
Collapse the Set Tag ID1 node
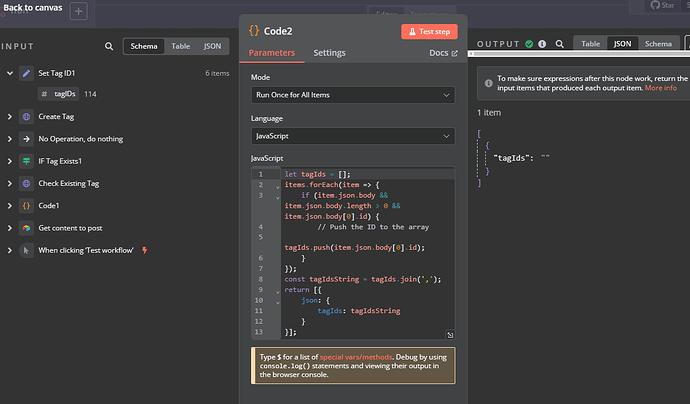point(10,73)
